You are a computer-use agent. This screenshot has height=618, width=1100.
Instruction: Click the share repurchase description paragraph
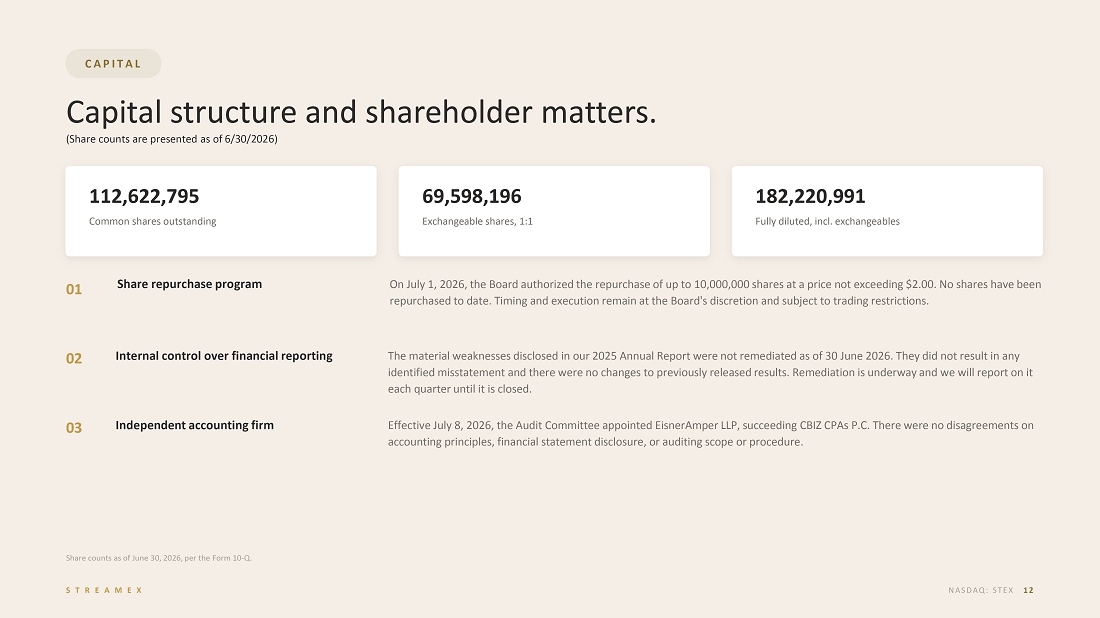716,293
